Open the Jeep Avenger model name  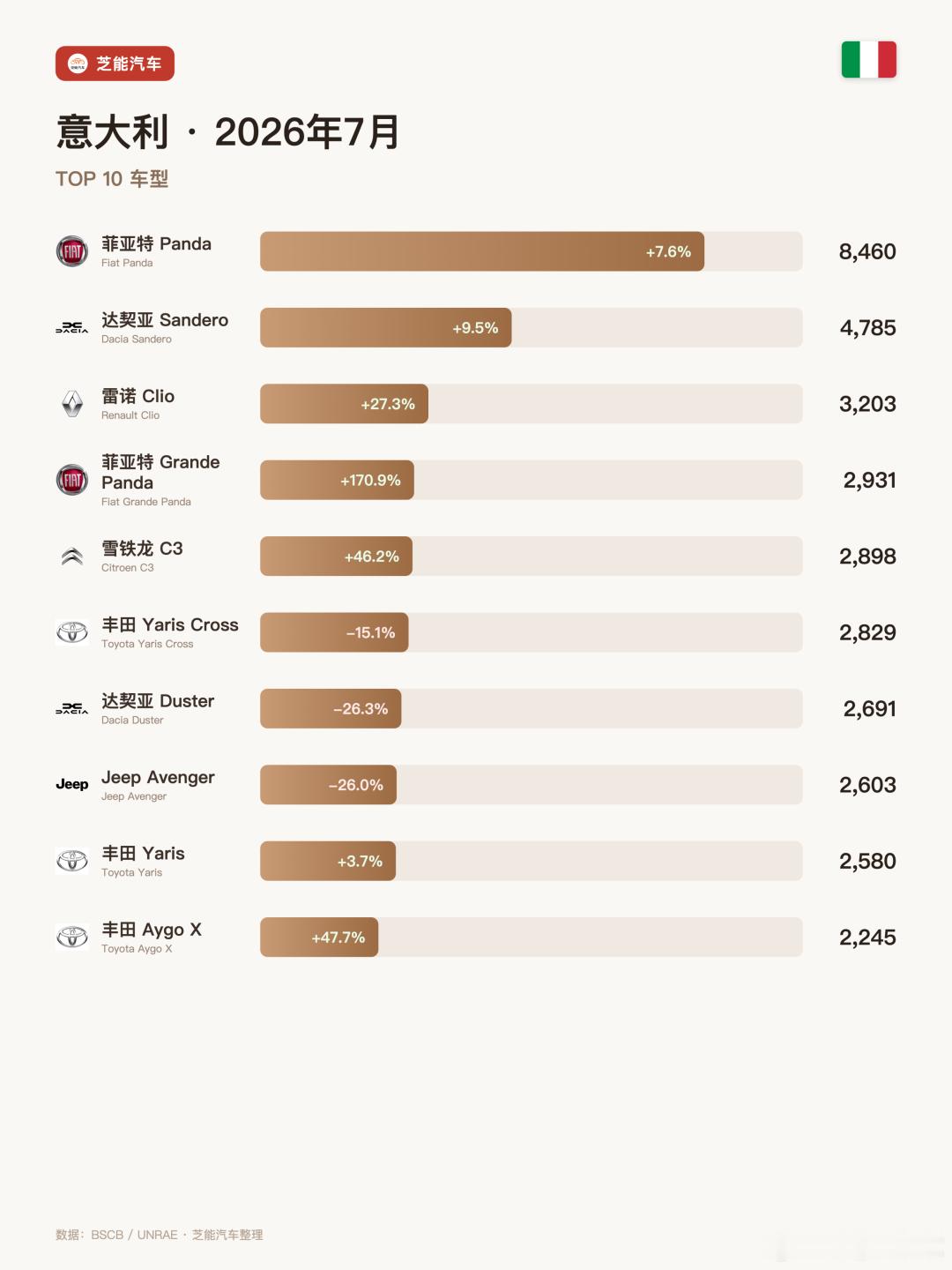158,777
